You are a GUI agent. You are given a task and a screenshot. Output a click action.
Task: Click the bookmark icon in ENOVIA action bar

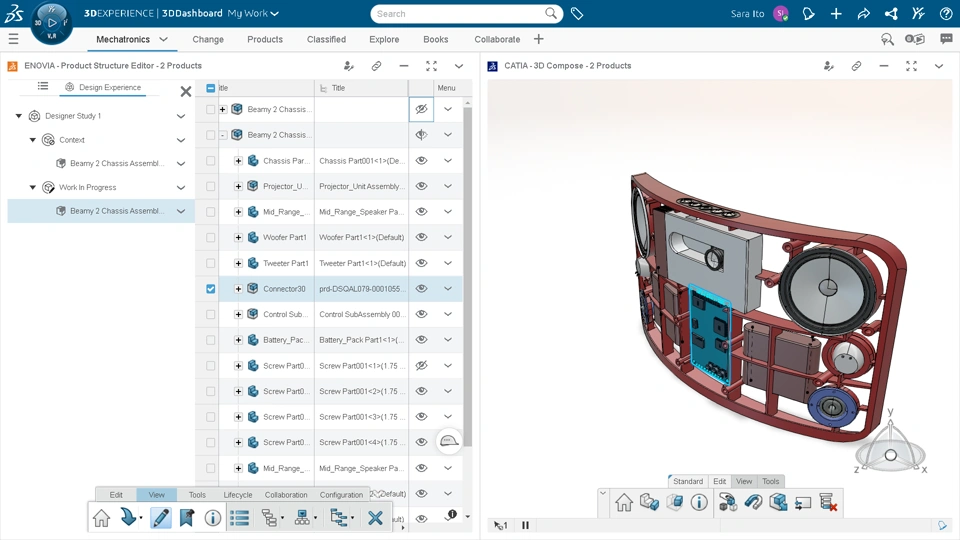point(187,518)
